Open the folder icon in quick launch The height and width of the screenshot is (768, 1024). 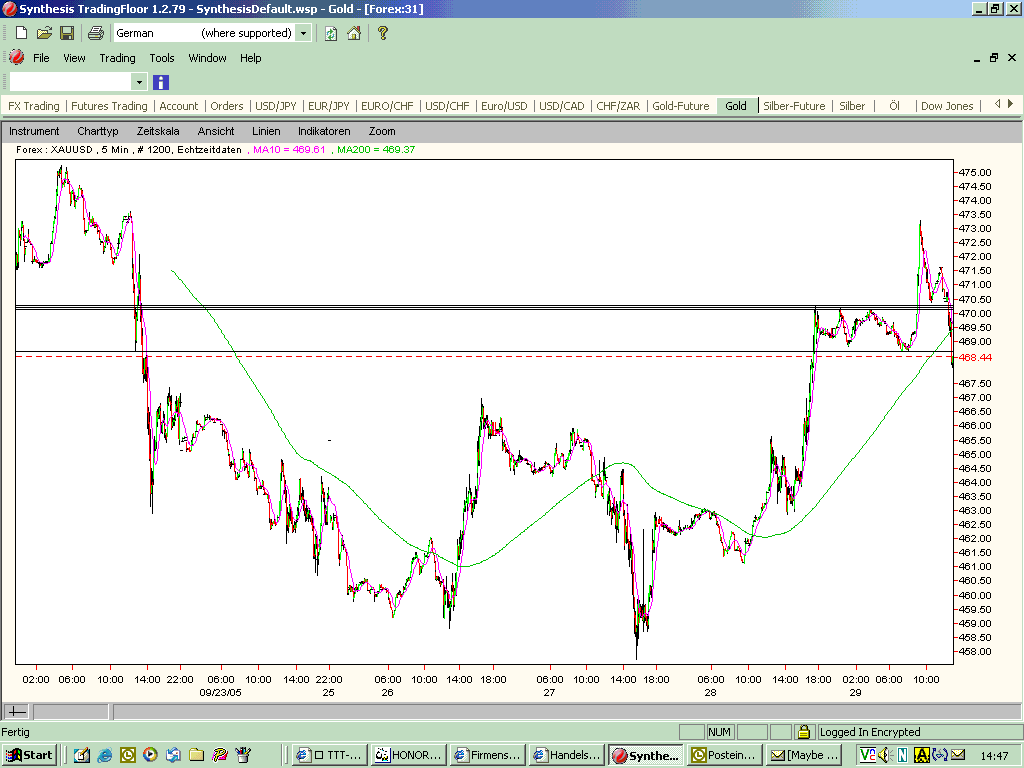(196, 755)
